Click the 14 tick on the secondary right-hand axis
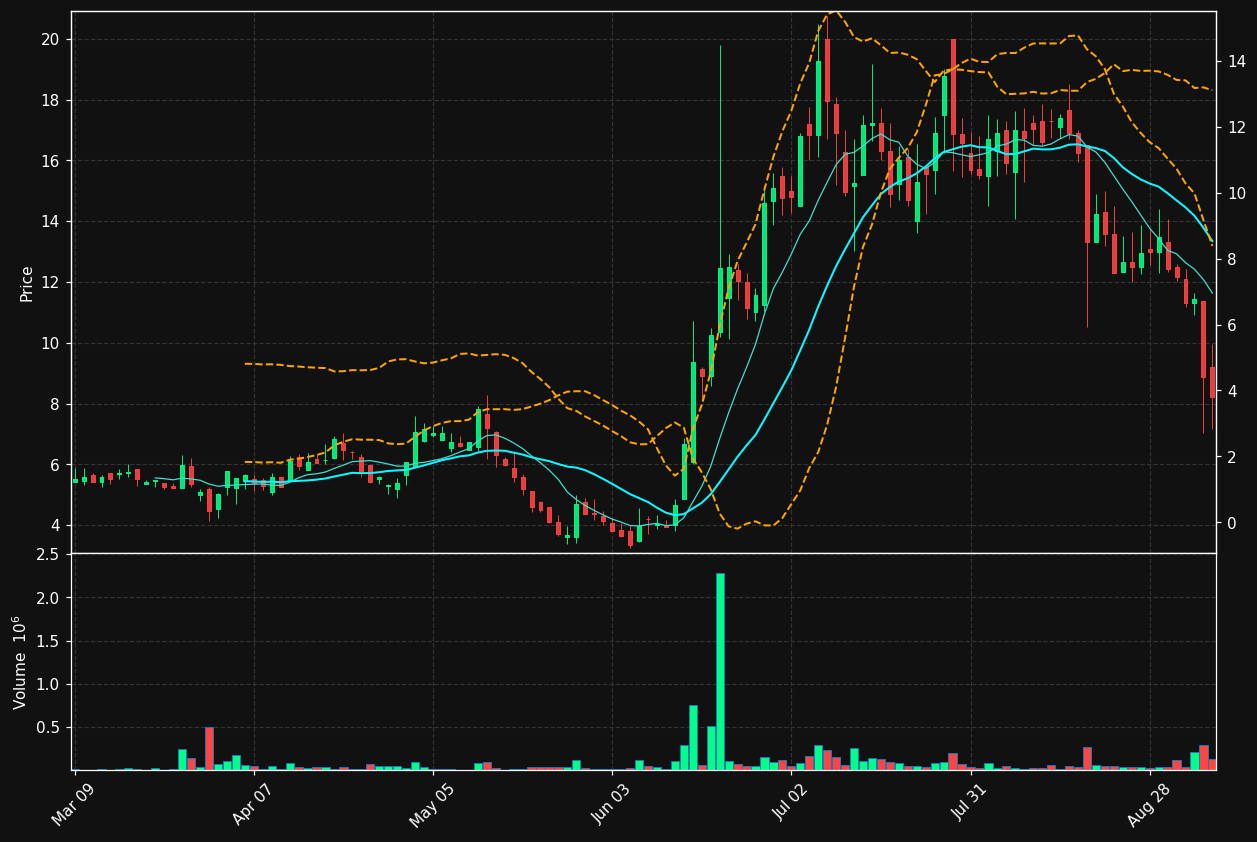The image size is (1257, 842). pyautogui.click(x=1236, y=62)
